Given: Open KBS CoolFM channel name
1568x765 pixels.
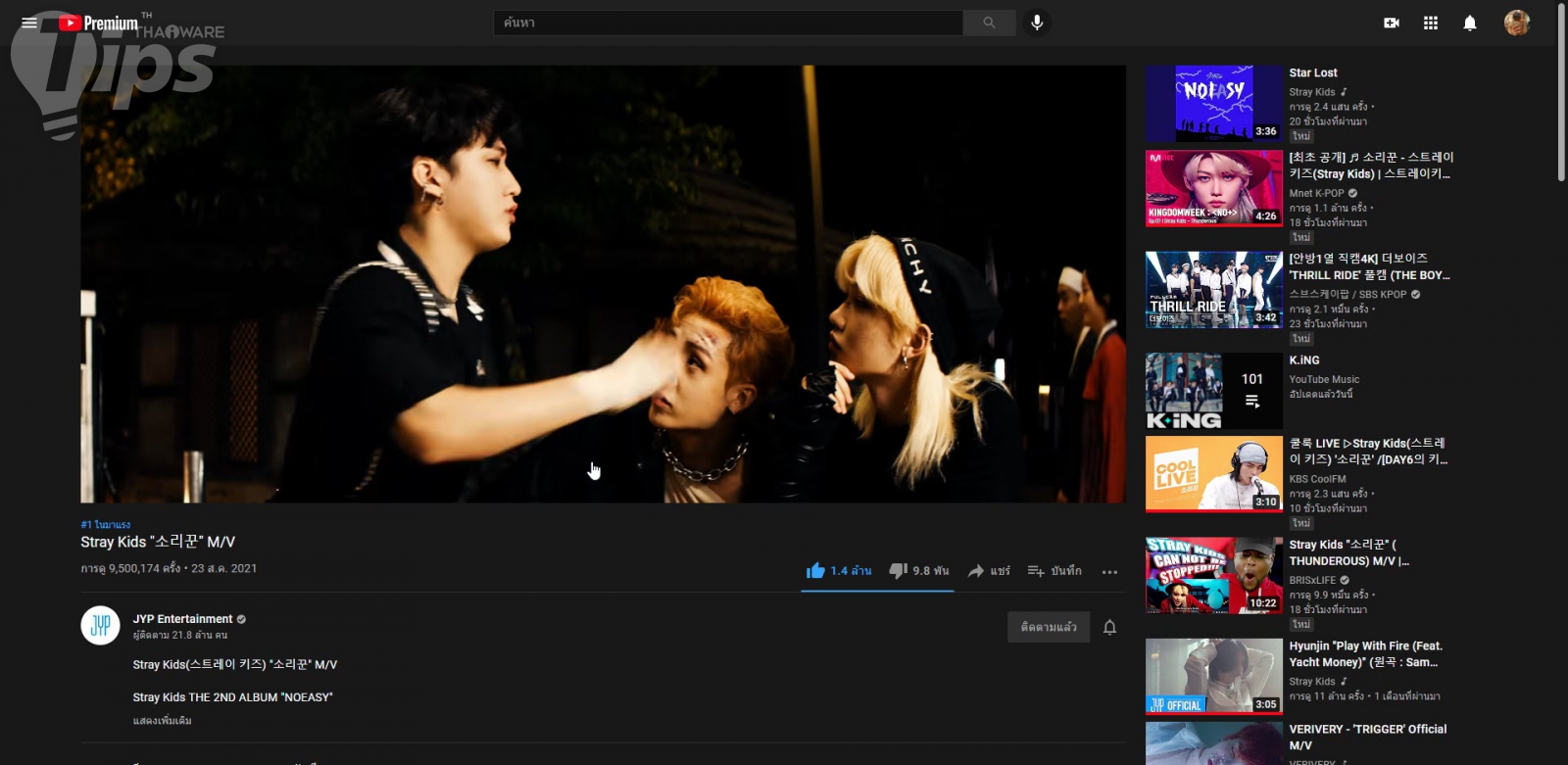Looking at the screenshot, I should 1317,479.
